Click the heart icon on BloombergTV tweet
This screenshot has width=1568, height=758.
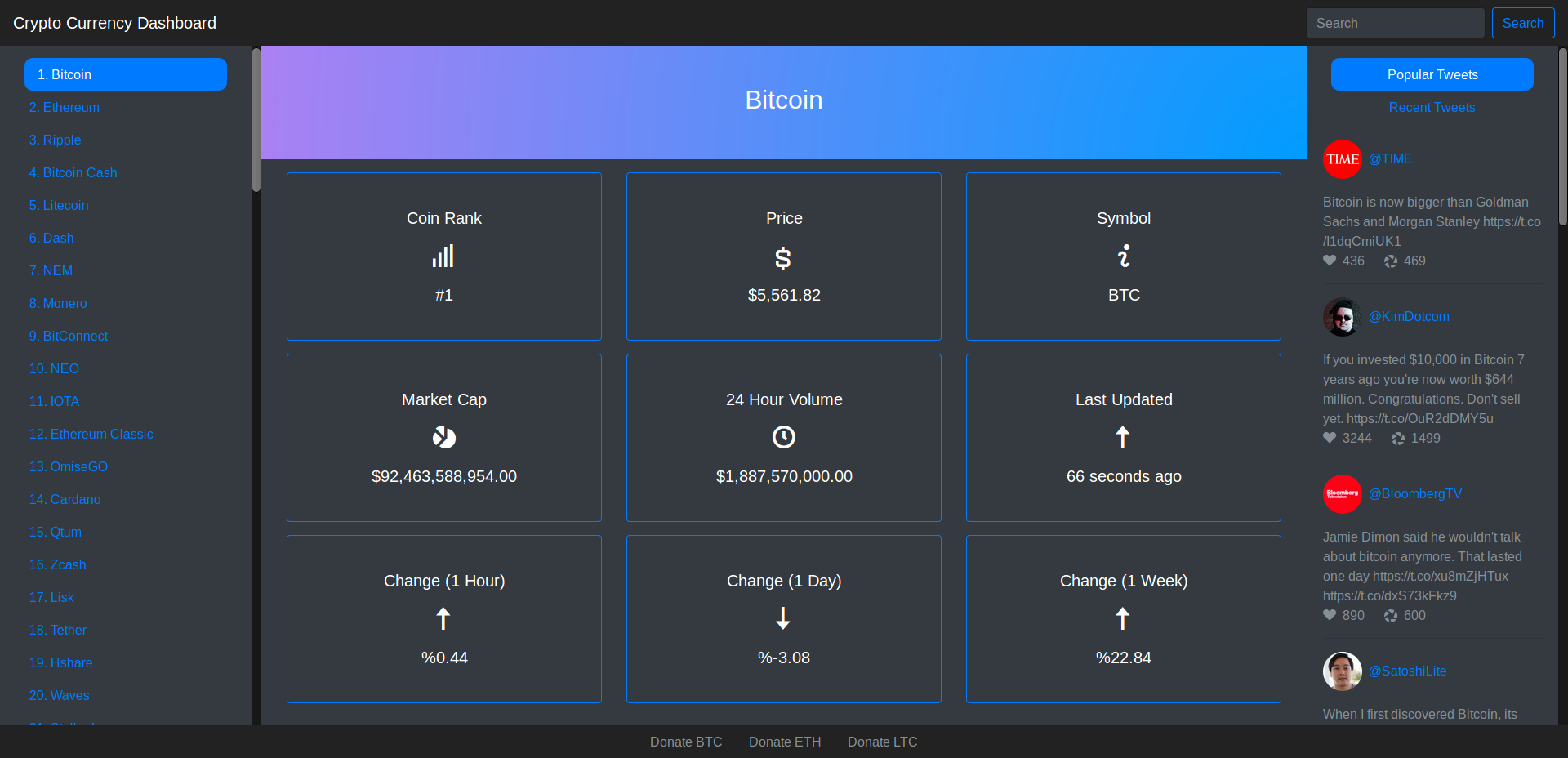click(1330, 615)
